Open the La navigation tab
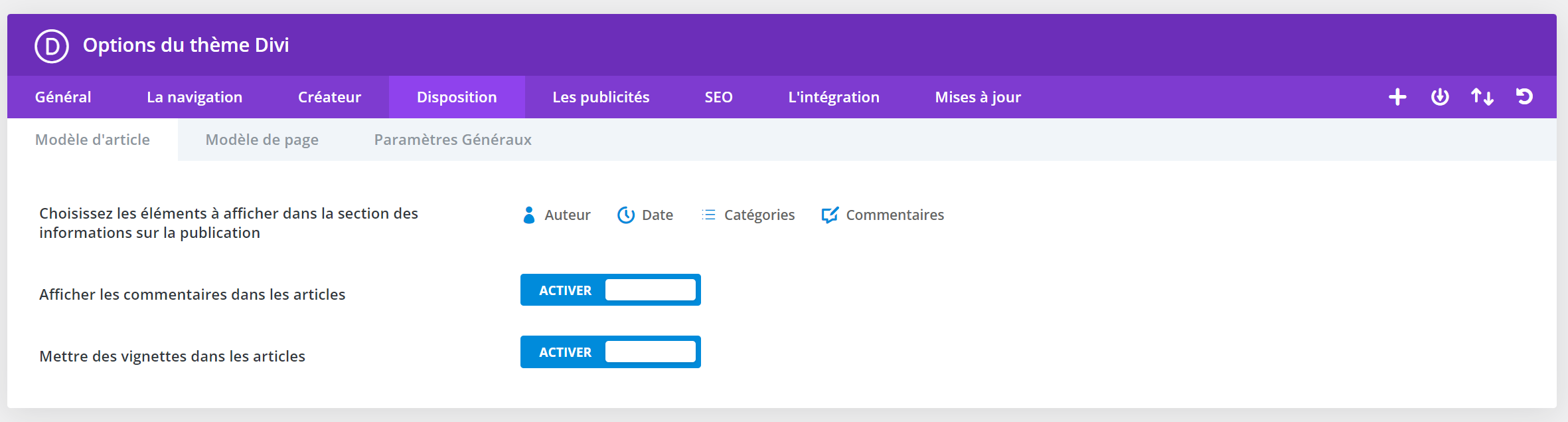This screenshot has width=1568, height=422. [195, 97]
